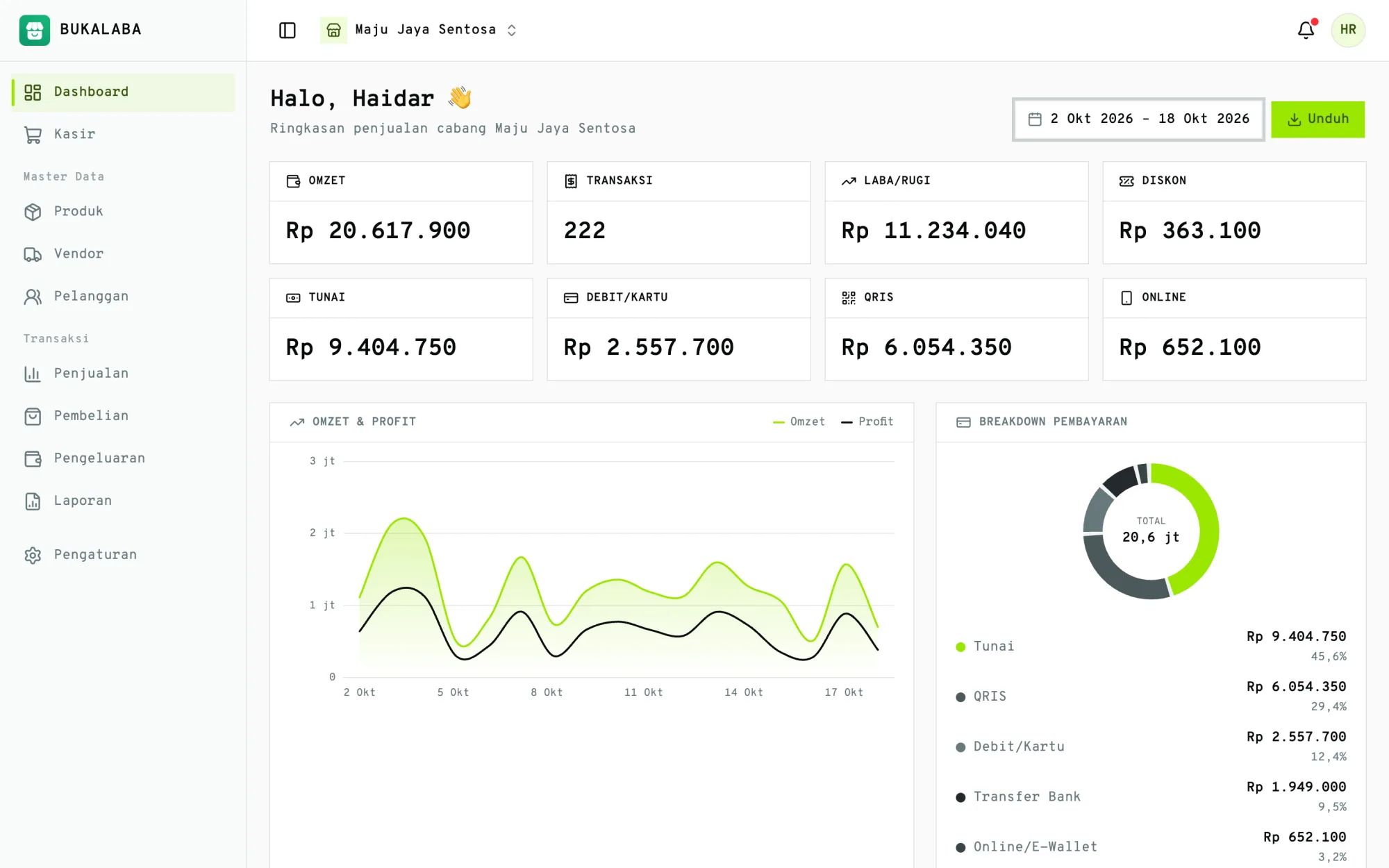Image resolution: width=1389 pixels, height=868 pixels.
Task: Click the Unduh download button
Action: click(x=1317, y=119)
